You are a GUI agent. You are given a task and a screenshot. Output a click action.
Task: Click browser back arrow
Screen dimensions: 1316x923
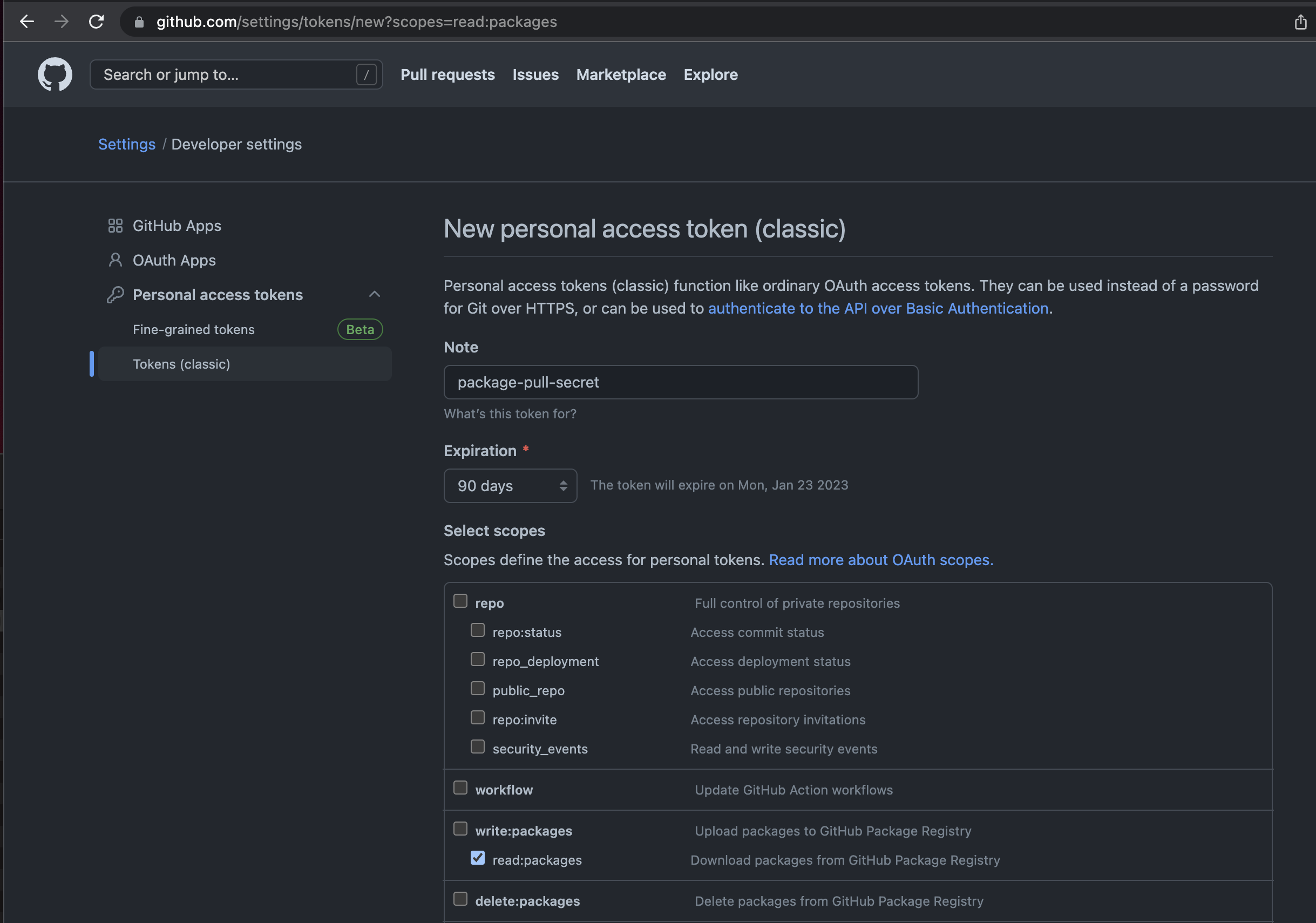click(27, 22)
